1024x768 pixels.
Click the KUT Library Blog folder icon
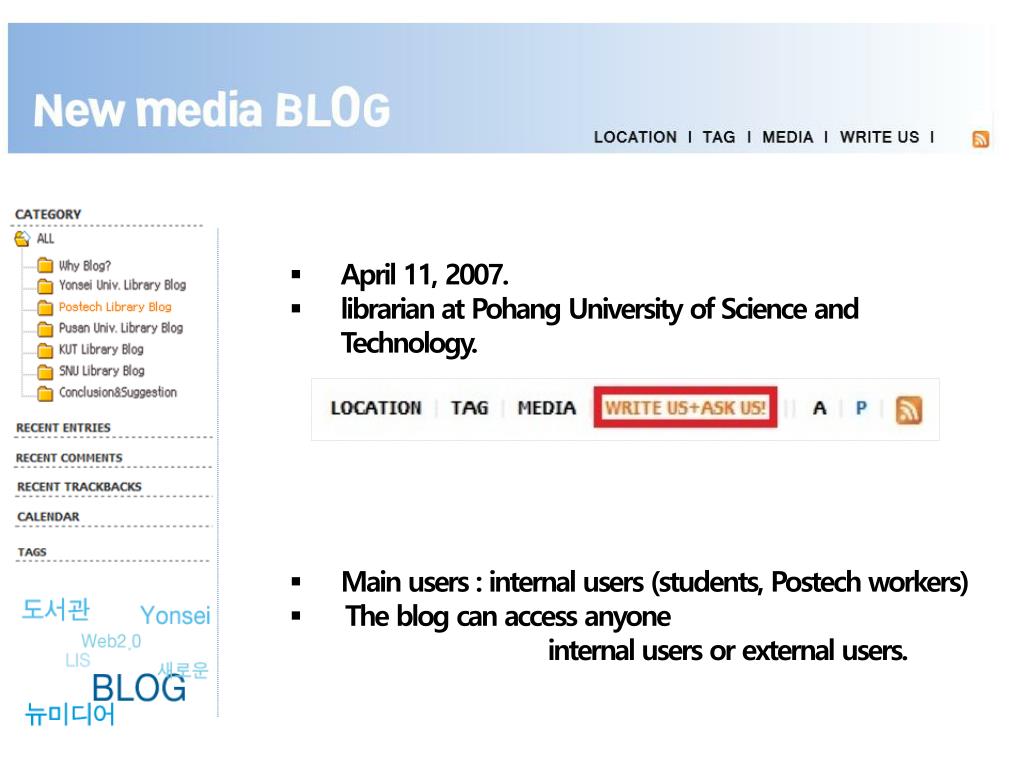45,350
